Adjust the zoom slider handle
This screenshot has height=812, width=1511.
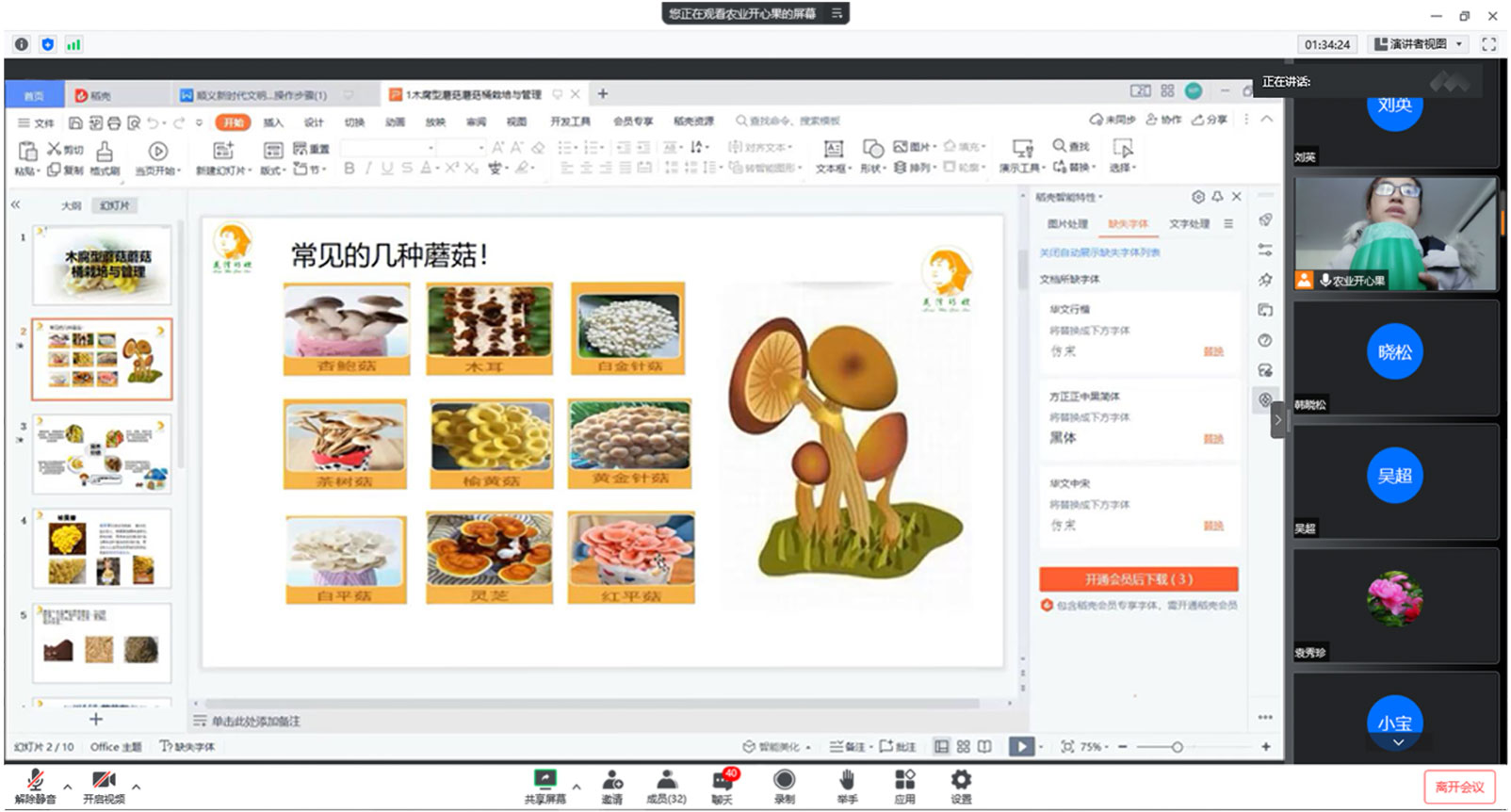click(1177, 747)
